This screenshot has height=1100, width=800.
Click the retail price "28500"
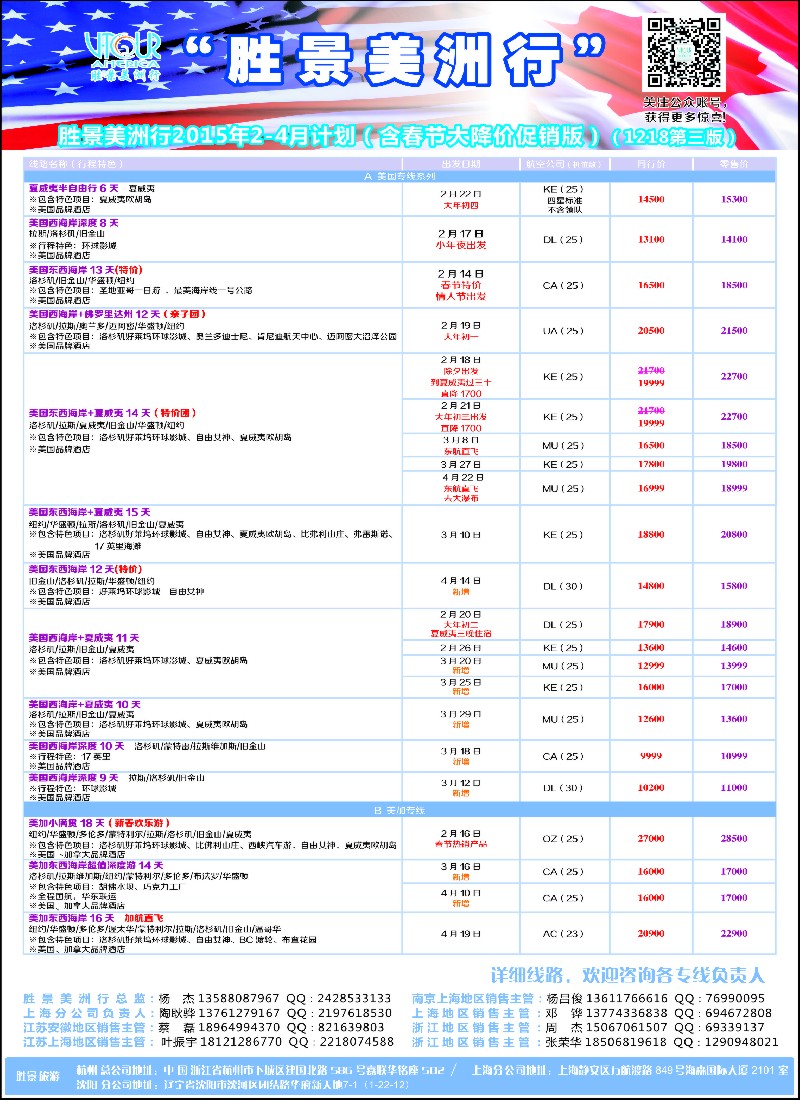tap(734, 838)
